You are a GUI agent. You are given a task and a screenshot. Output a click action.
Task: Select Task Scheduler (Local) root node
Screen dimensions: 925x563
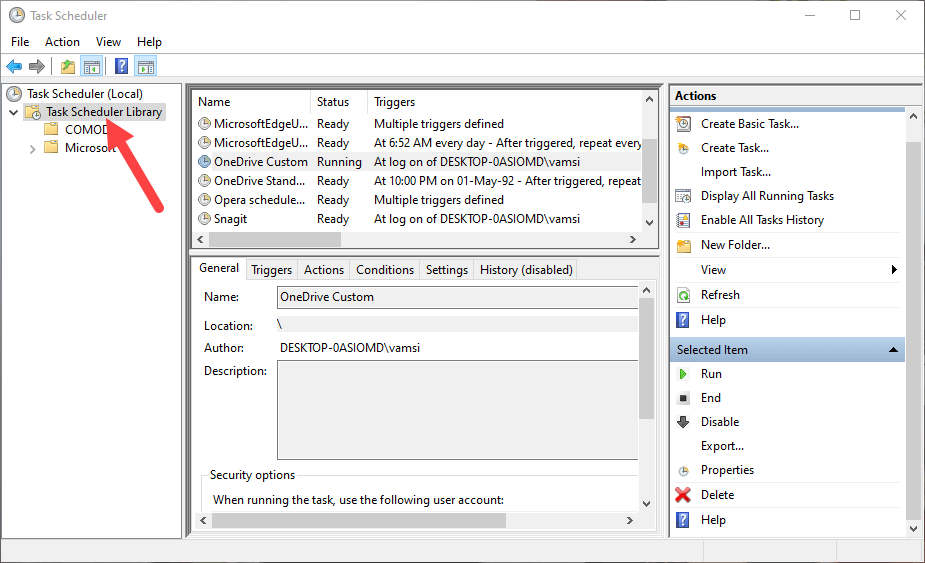tap(85, 94)
